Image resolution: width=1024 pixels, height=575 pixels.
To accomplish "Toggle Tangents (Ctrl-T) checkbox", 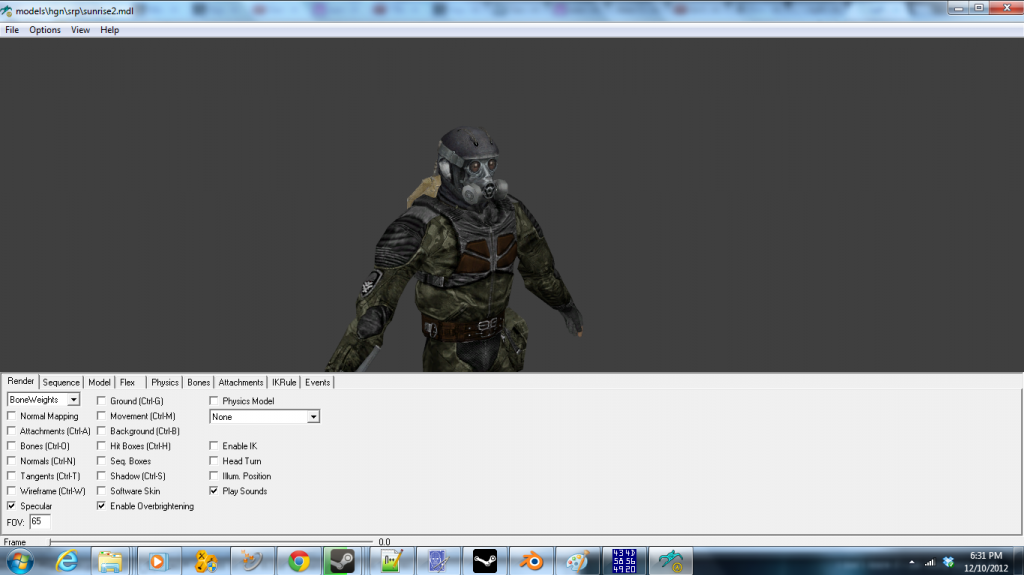I will (x=12, y=476).
